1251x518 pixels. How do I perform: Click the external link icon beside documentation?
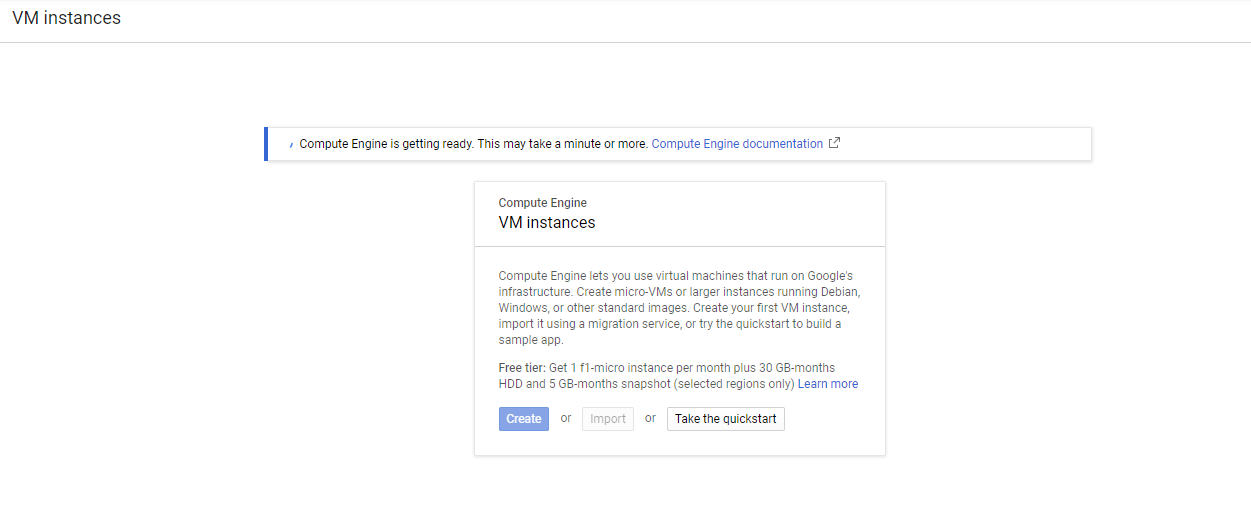click(834, 143)
